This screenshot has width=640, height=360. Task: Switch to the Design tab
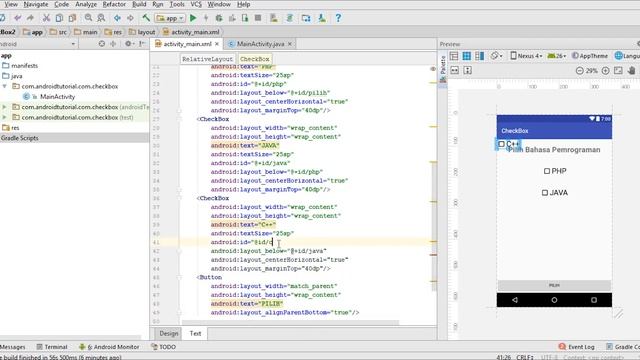169,333
